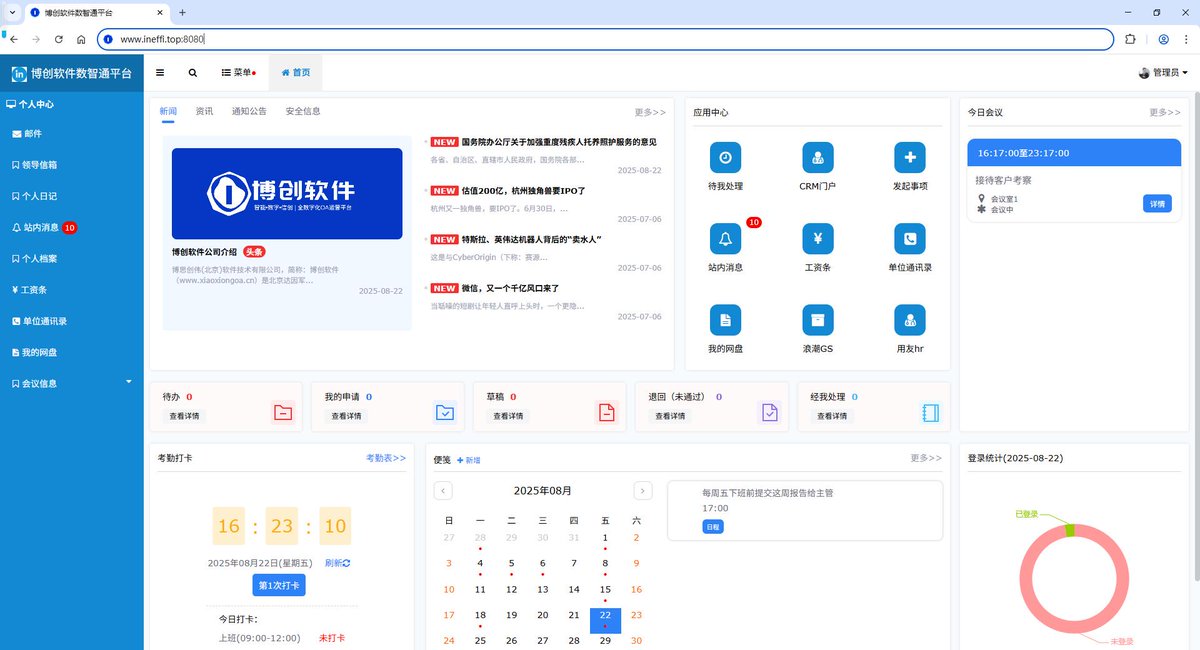Expand 会议信息 in the sidebar
This screenshot has width=1200, height=650.
pyautogui.click(x=72, y=383)
